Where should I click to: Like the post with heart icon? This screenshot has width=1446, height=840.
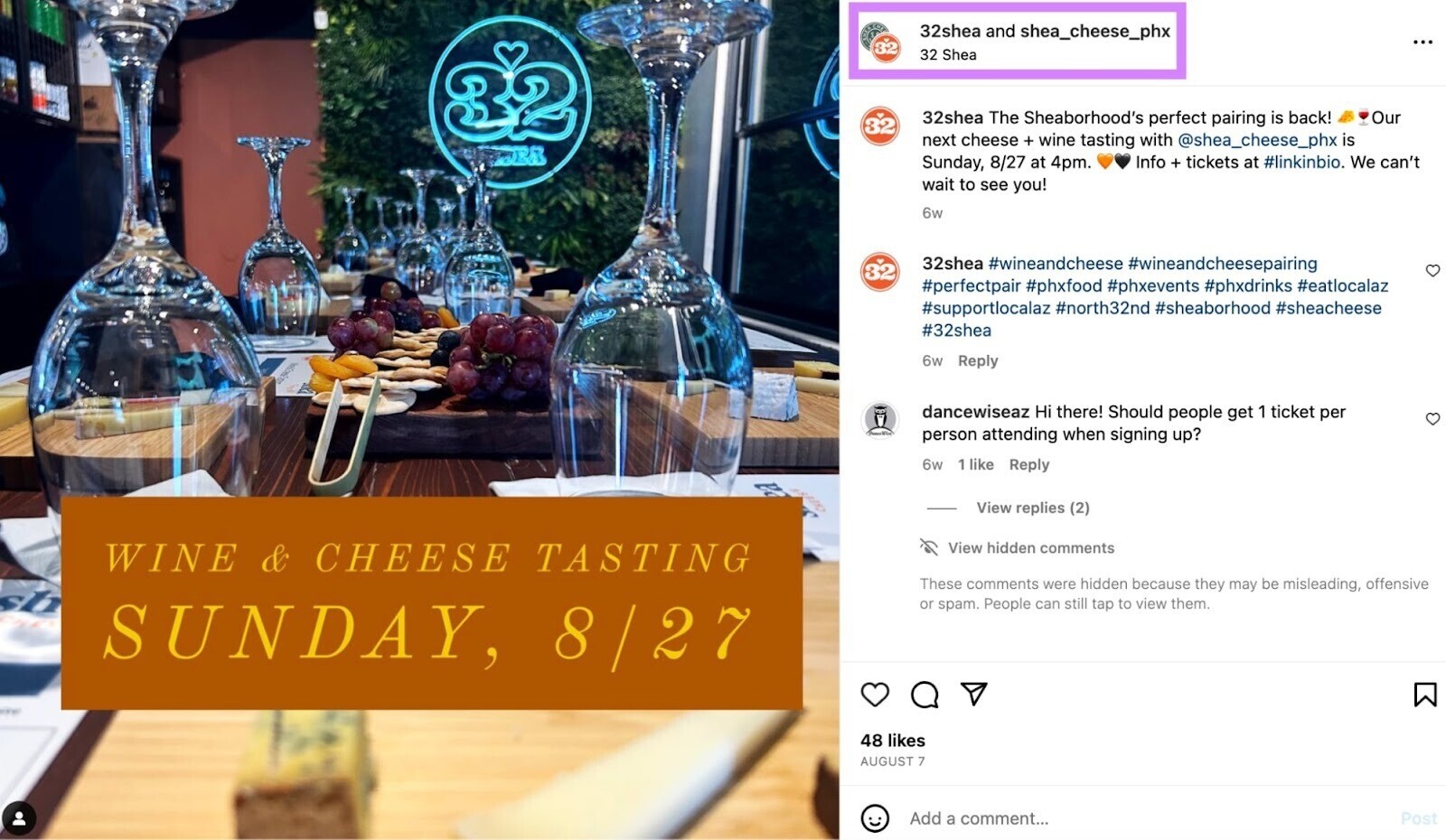pos(874,694)
